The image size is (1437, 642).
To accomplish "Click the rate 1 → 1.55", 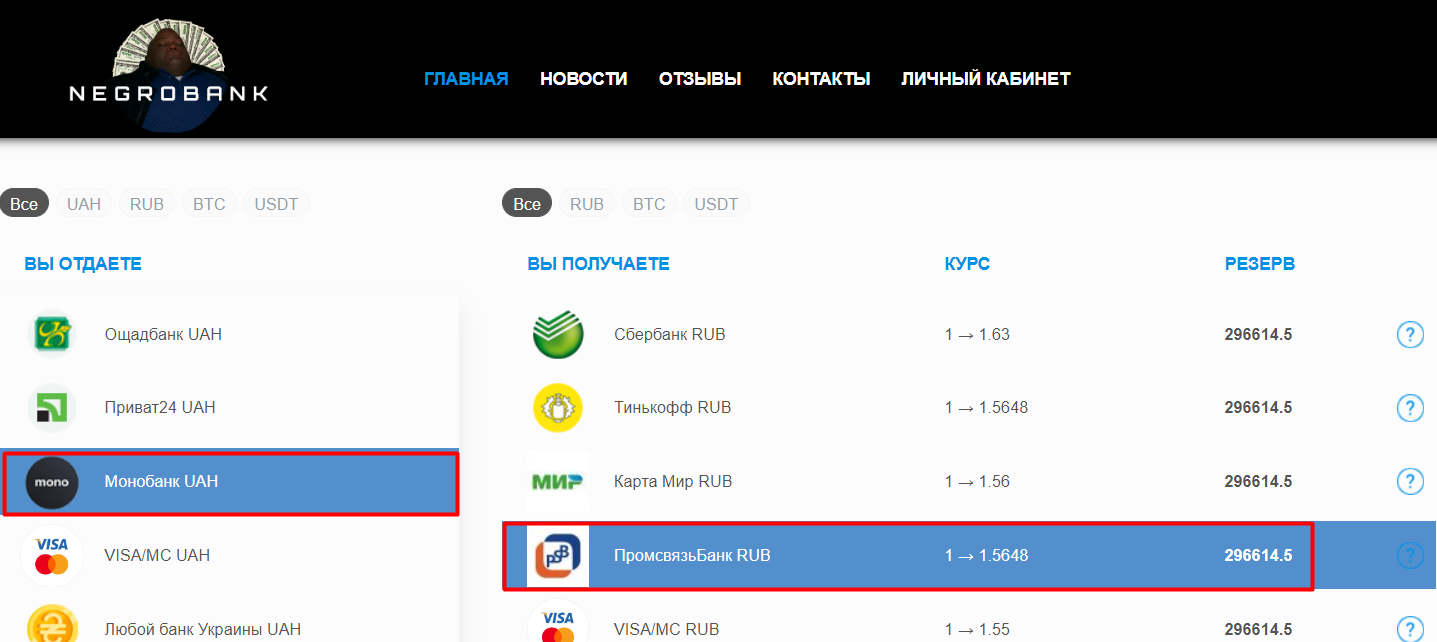I will click(977, 630).
